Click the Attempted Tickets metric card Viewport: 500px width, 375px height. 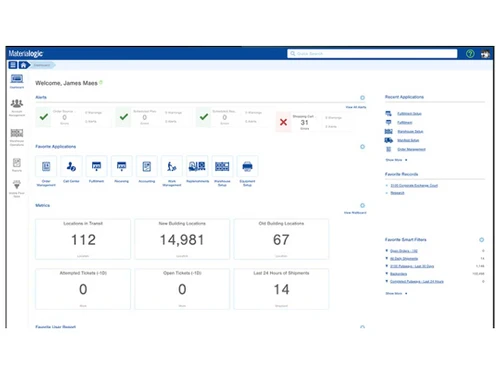click(x=83, y=289)
